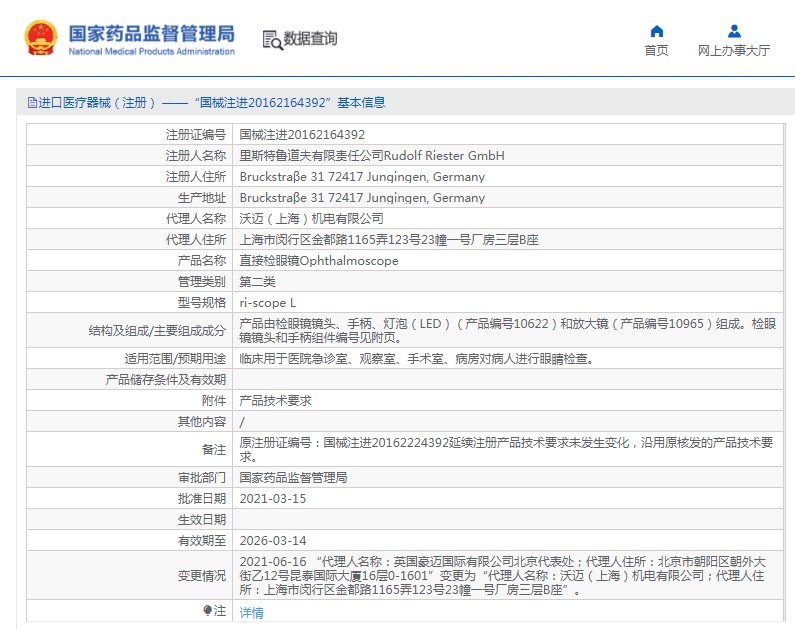Click approval date 2021-03-15
Screen dimensions: 795x630
coord(273,499)
